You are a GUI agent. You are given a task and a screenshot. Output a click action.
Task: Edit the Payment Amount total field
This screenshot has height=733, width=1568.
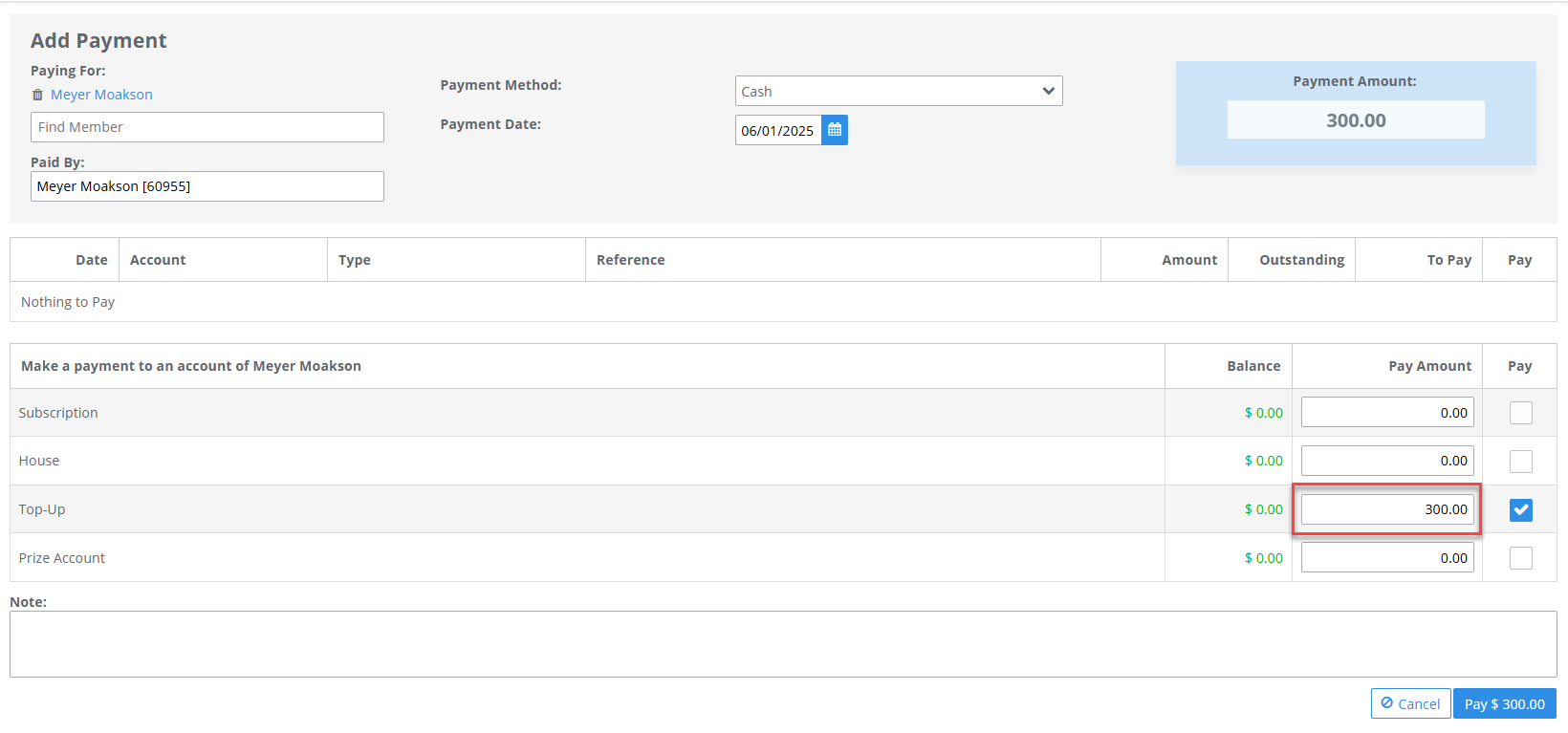(x=1356, y=119)
